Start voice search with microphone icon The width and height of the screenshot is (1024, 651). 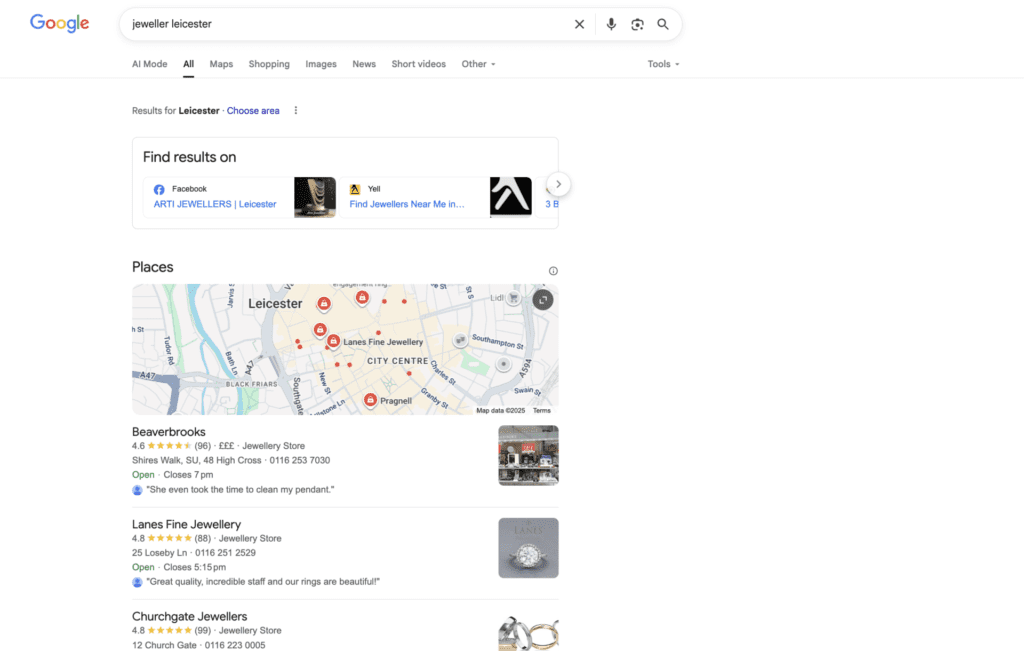[611, 24]
